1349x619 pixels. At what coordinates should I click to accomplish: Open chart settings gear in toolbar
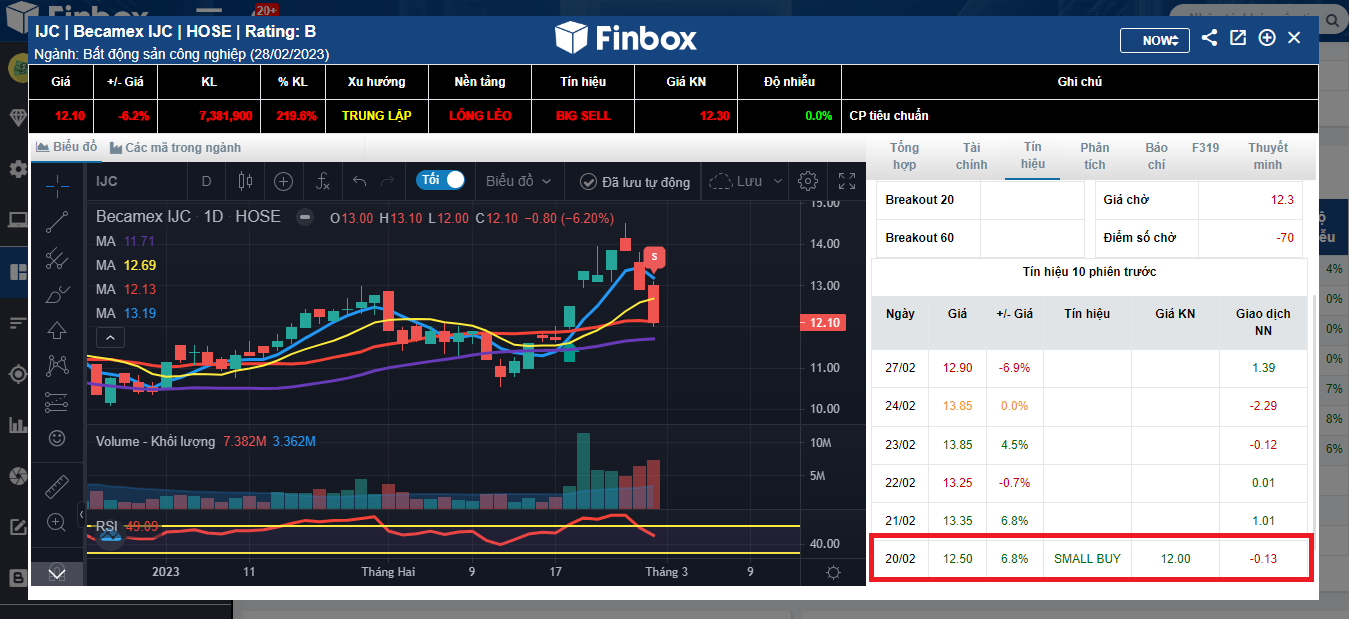[808, 181]
